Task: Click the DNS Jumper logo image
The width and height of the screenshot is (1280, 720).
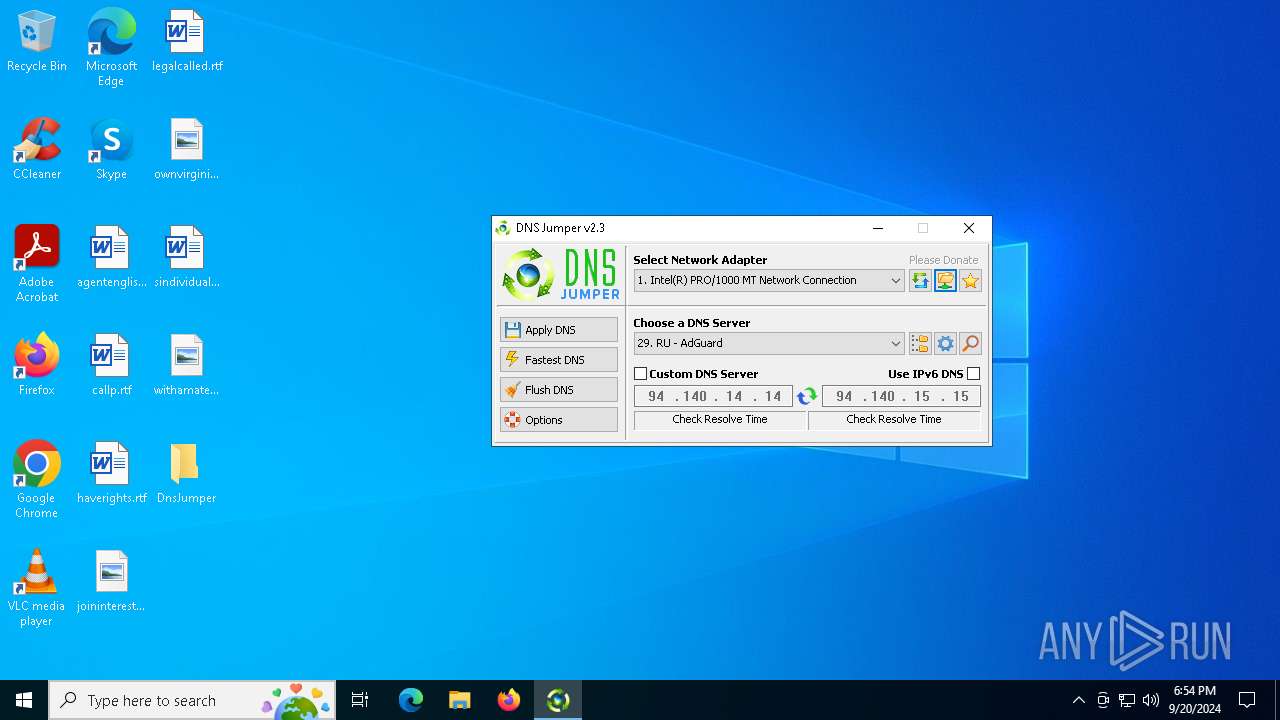Action: click(x=560, y=274)
